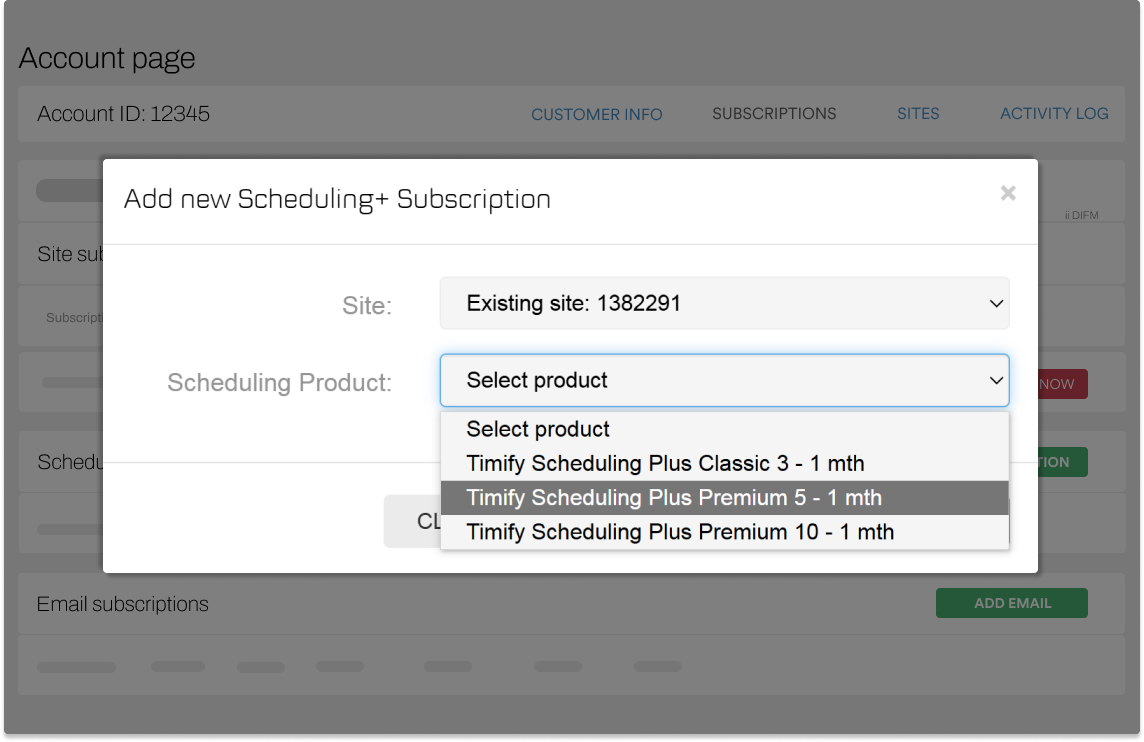
Task: Click the red NOW button behind the dialog
Action: pyautogui.click(x=1062, y=384)
